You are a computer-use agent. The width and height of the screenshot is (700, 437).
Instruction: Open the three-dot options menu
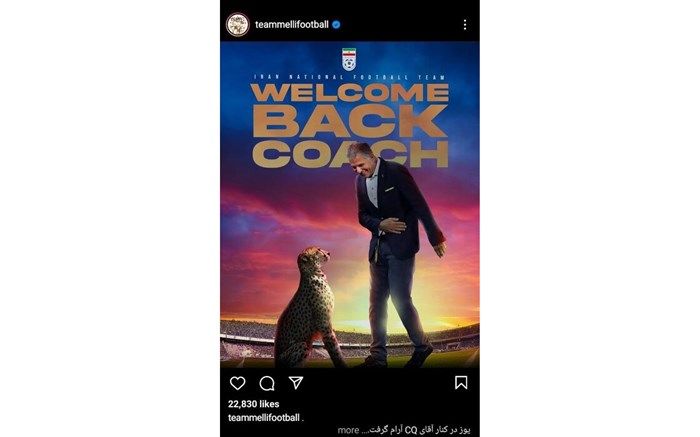tap(465, 25)
